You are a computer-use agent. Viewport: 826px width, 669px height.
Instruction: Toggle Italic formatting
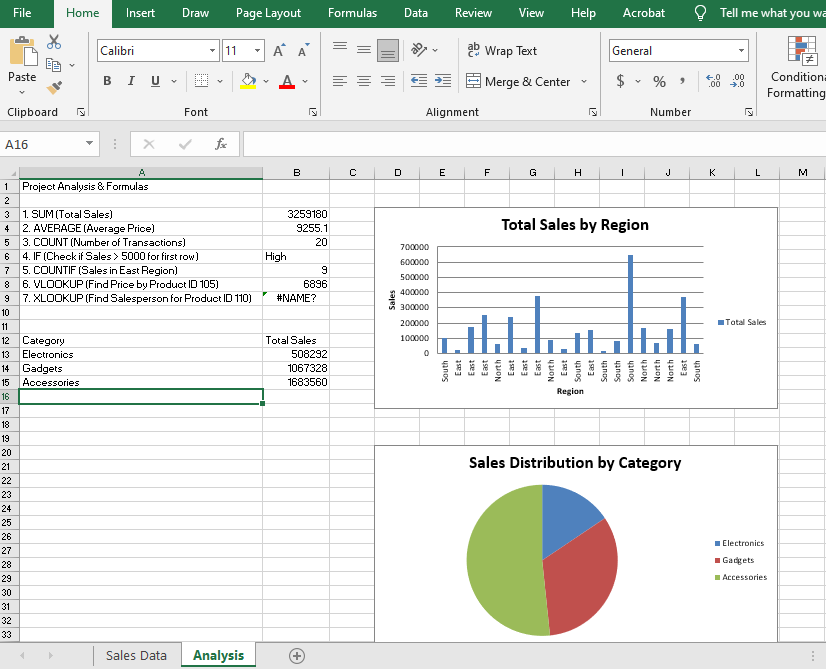(x=131, y=81)
